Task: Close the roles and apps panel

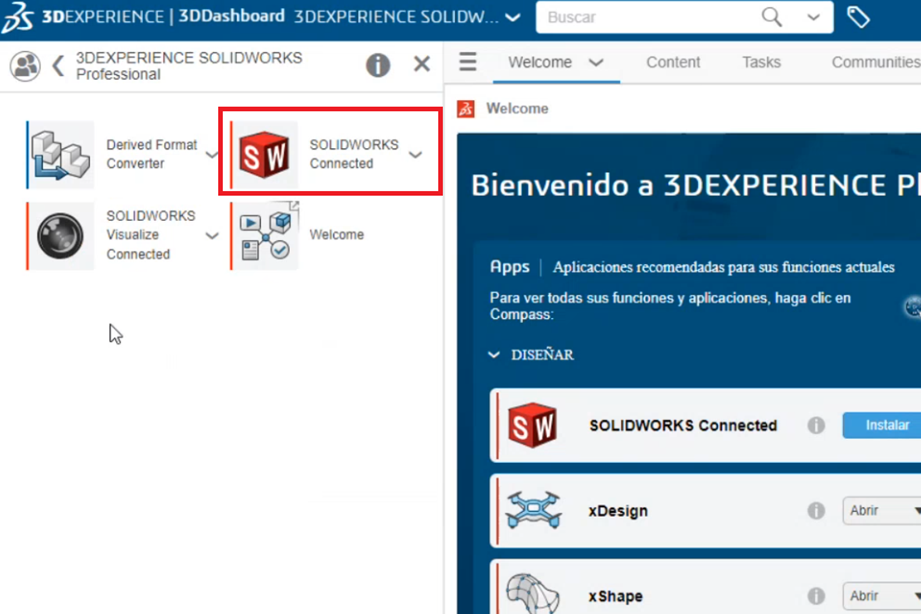Action: pos(422,63)
